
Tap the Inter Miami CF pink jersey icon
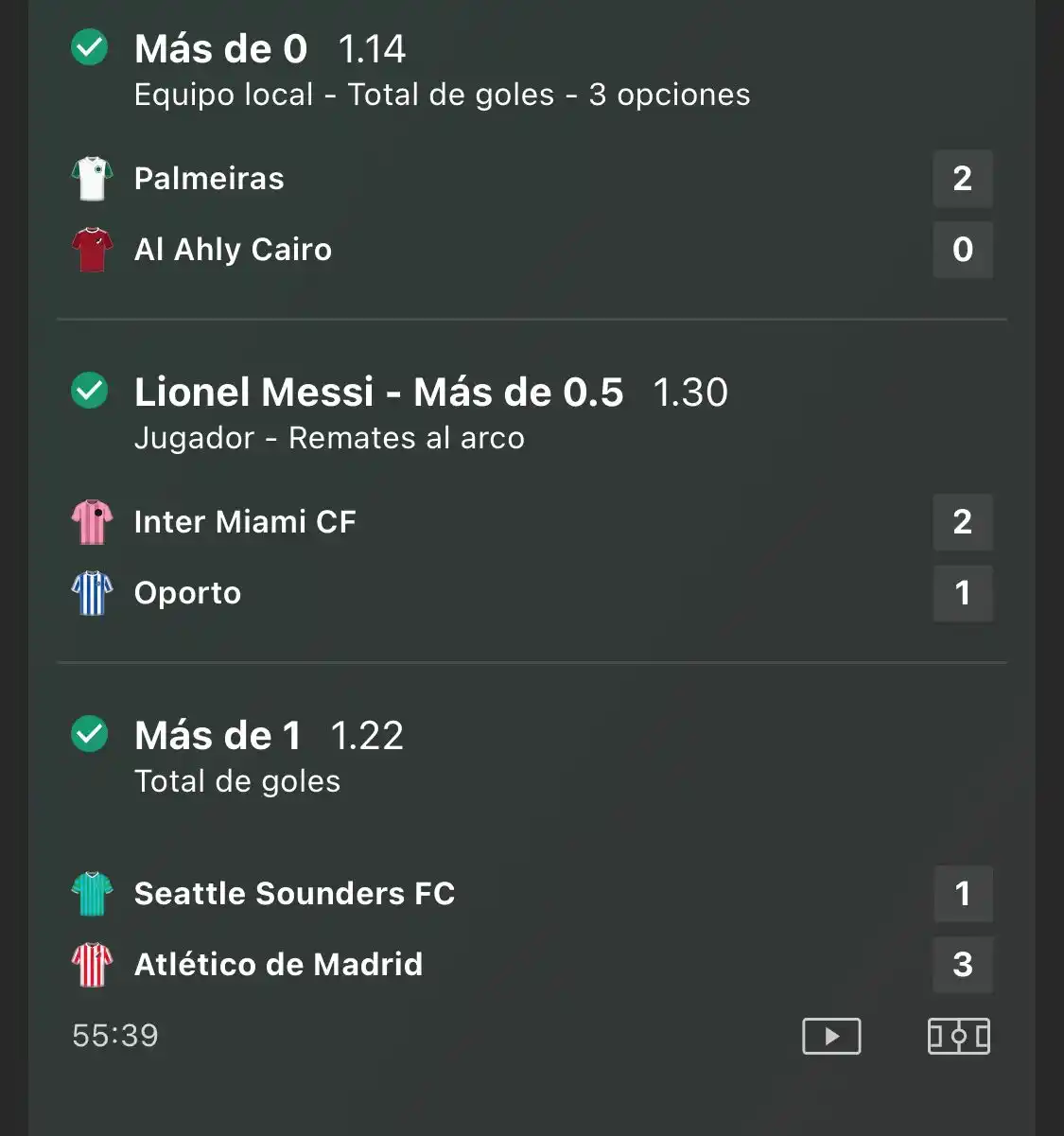(92, 522)
